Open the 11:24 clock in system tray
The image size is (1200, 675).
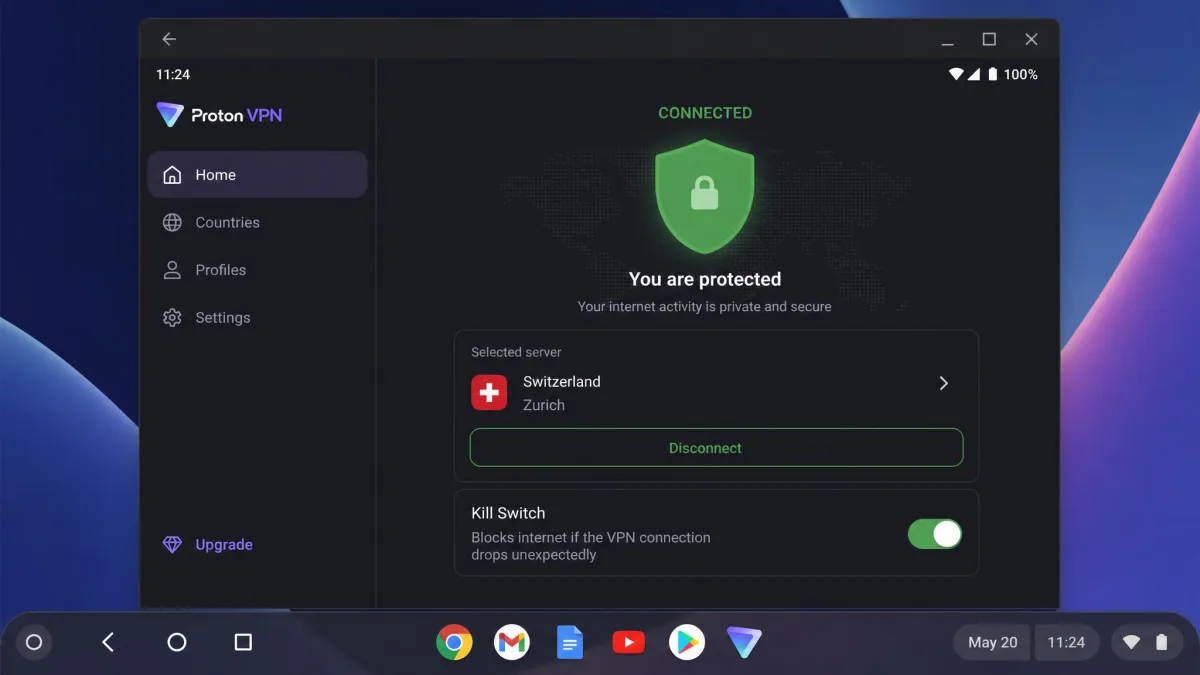pos(1066,642)
